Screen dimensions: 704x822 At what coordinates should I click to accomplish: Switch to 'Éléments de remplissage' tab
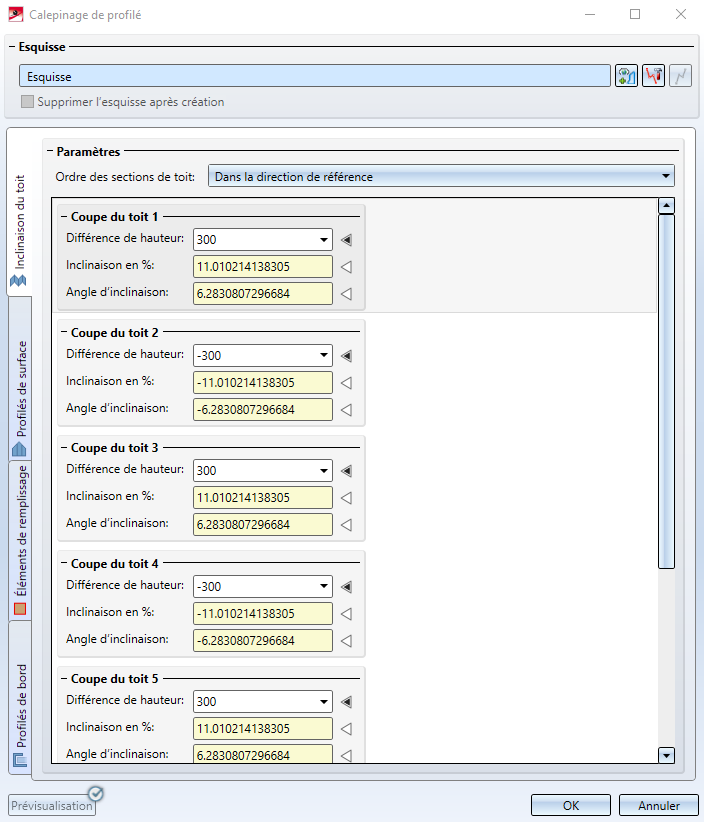point(19,540)
